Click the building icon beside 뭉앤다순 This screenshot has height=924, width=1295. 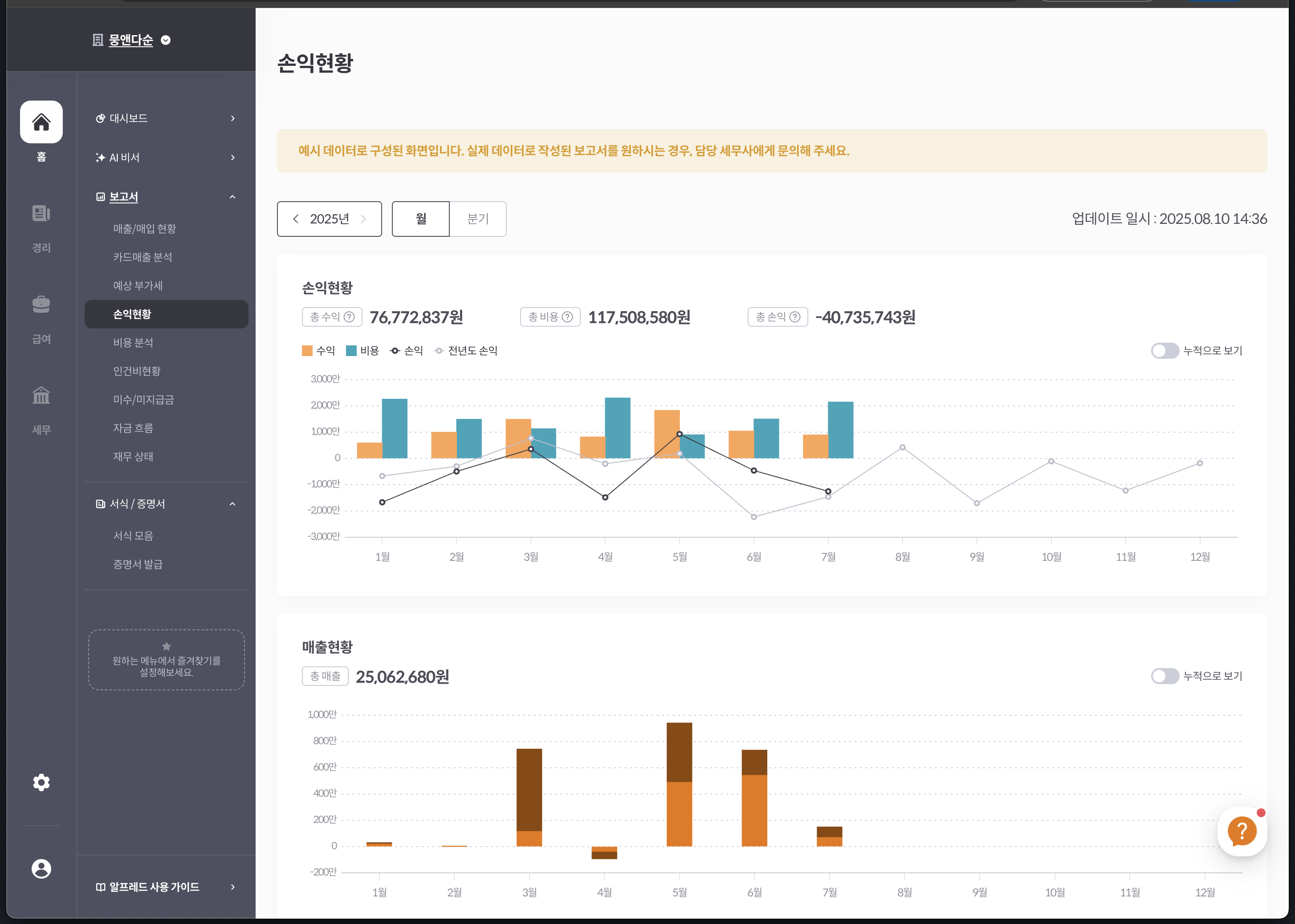click(98, 40)
